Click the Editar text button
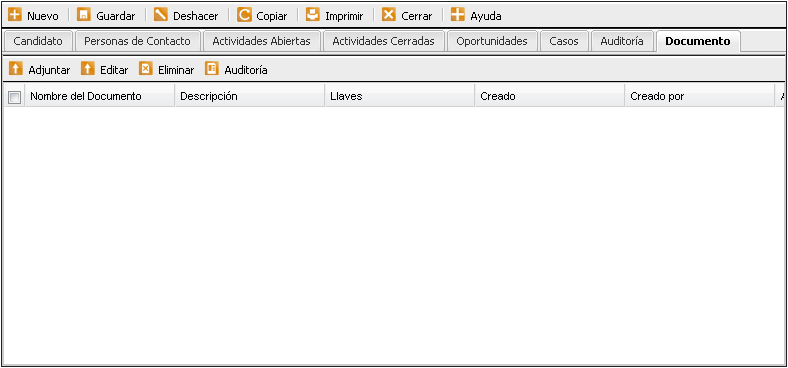This screenshot has height=368, width=788. [114, 70]
